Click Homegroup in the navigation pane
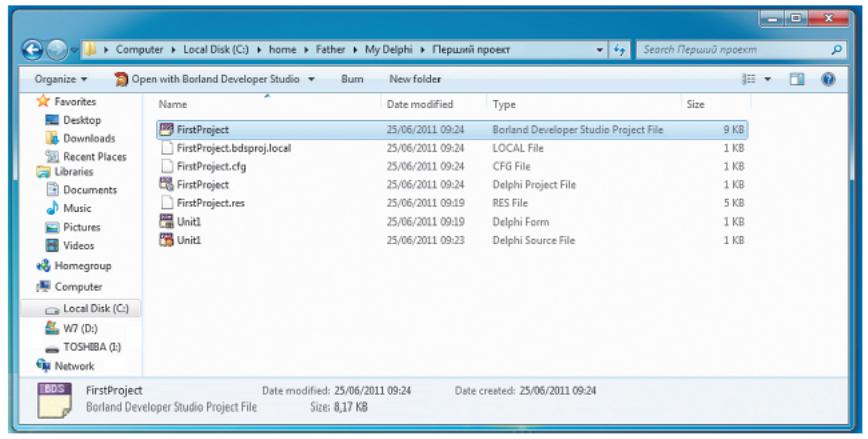The width and height of the screenshot is (868, 439). 82,266
